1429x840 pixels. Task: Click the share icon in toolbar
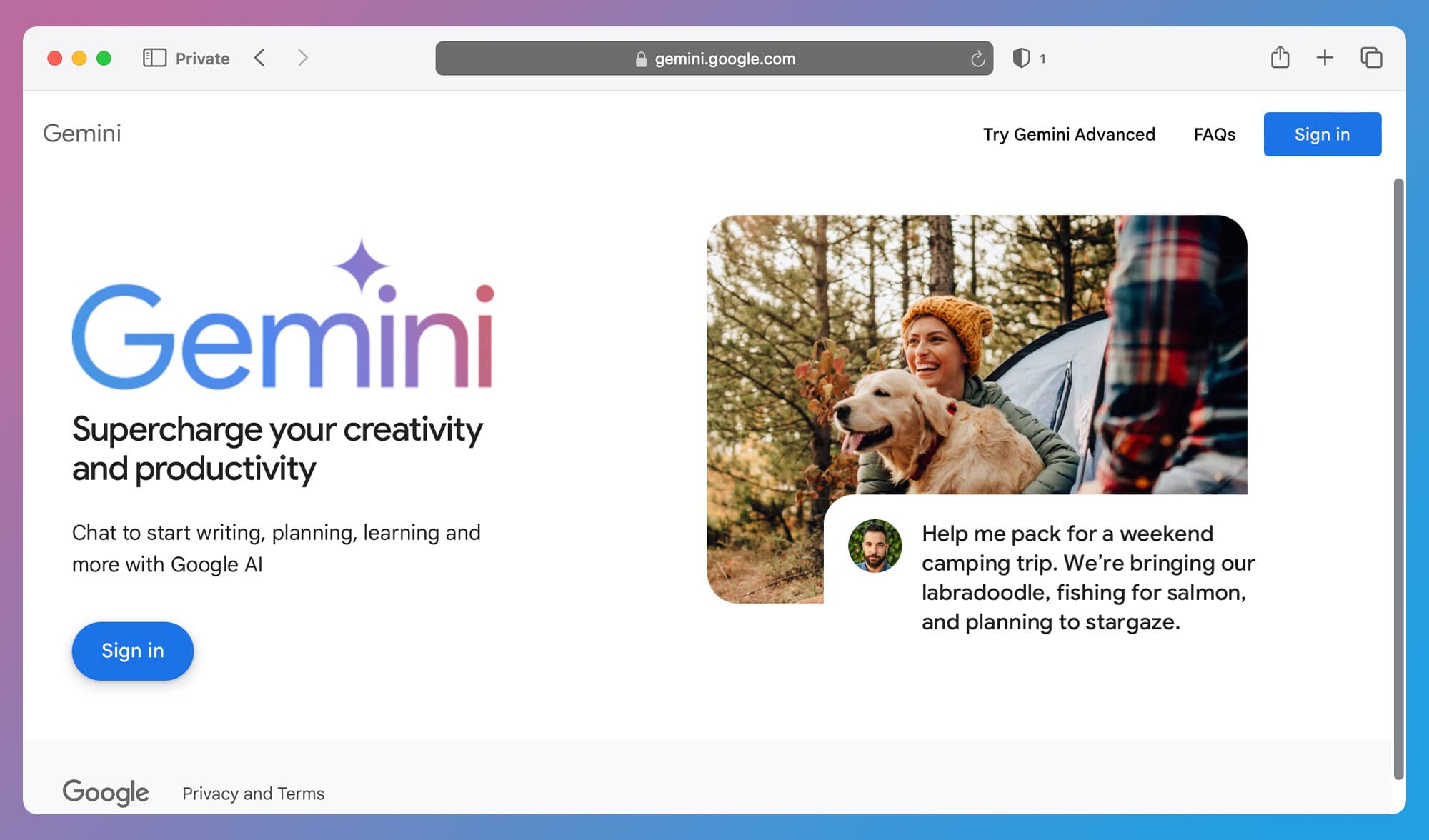(x=1279, y=58)
